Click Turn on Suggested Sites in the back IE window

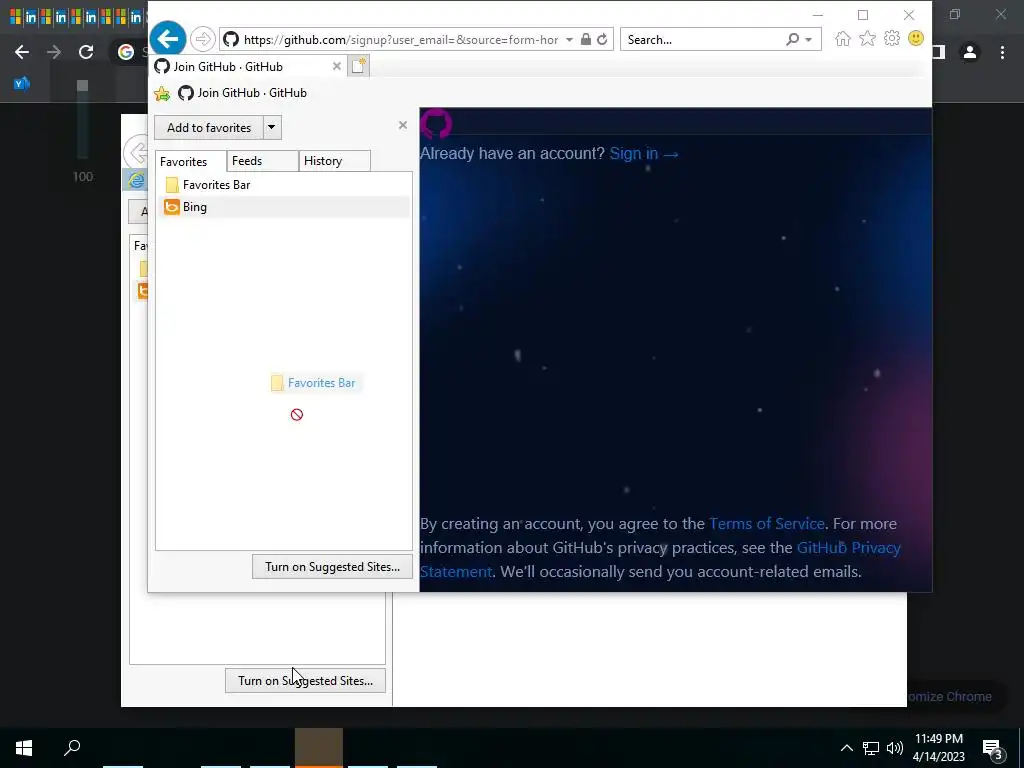305,680
